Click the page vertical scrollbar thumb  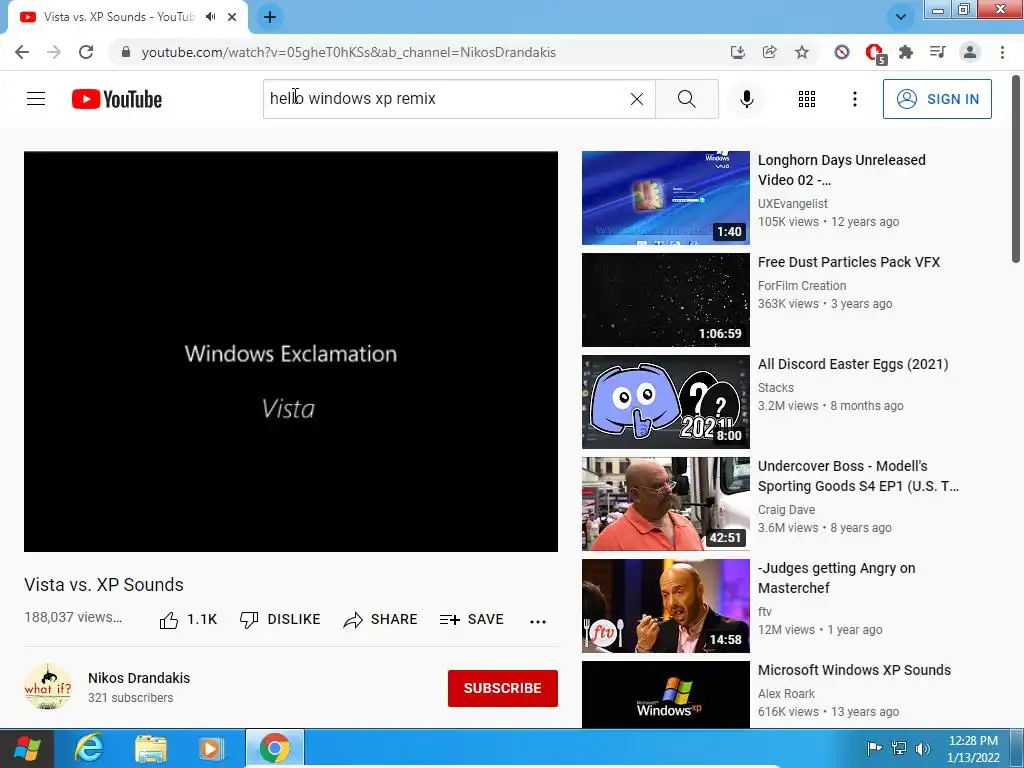click(x=1017, y=168)
